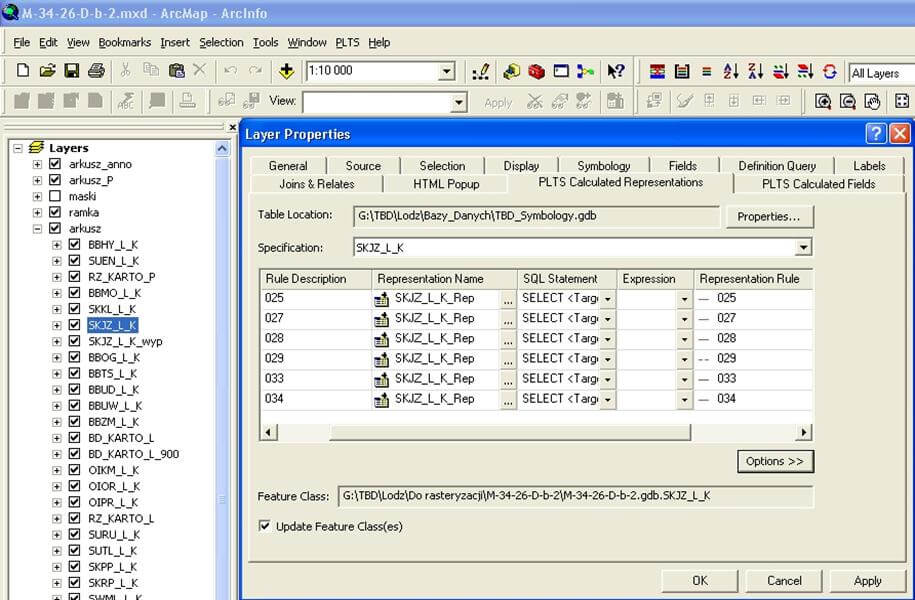Collapse the arkusz group layer

37,229
